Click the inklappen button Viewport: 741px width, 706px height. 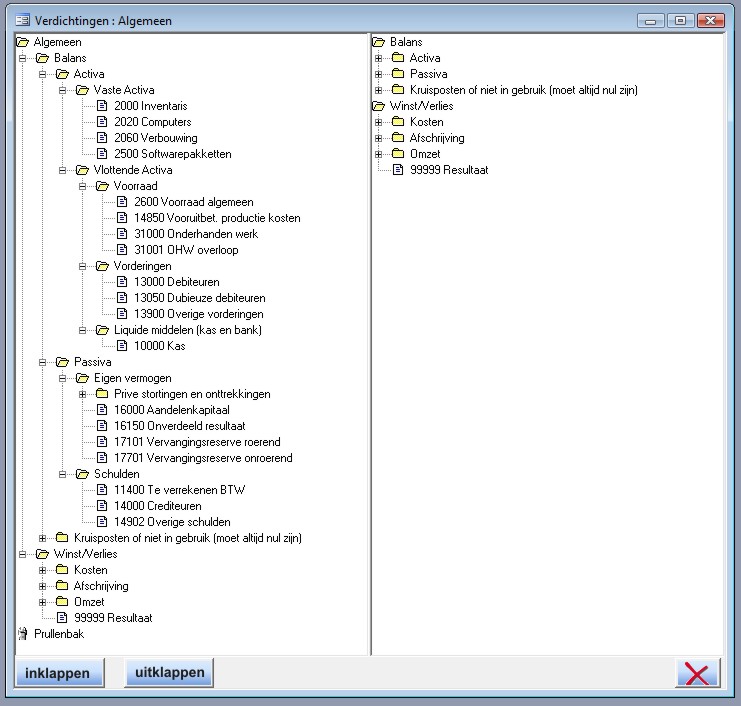pyautogui.click(x=60, y=673)
